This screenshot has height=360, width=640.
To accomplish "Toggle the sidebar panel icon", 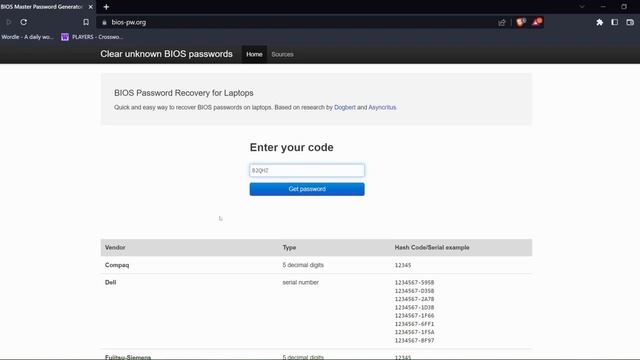I will point(615,22).
